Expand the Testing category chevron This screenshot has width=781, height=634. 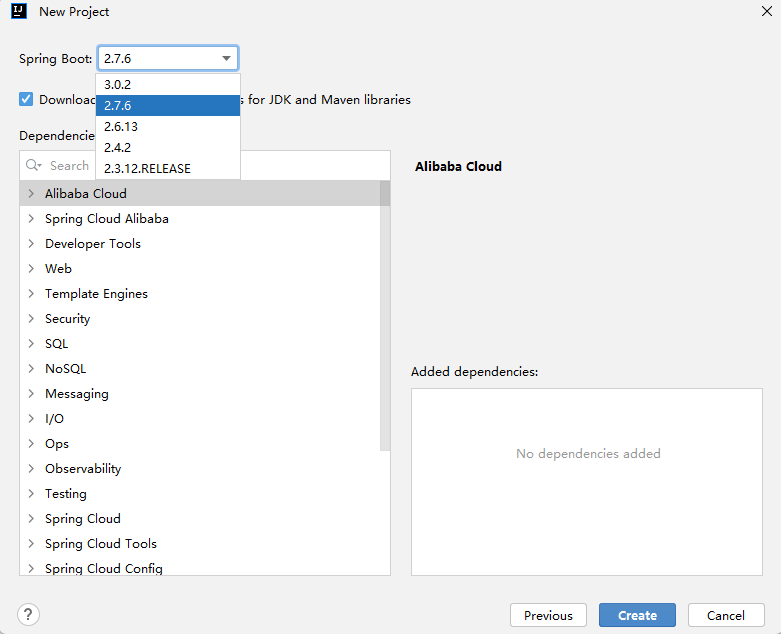click(31, 493)
